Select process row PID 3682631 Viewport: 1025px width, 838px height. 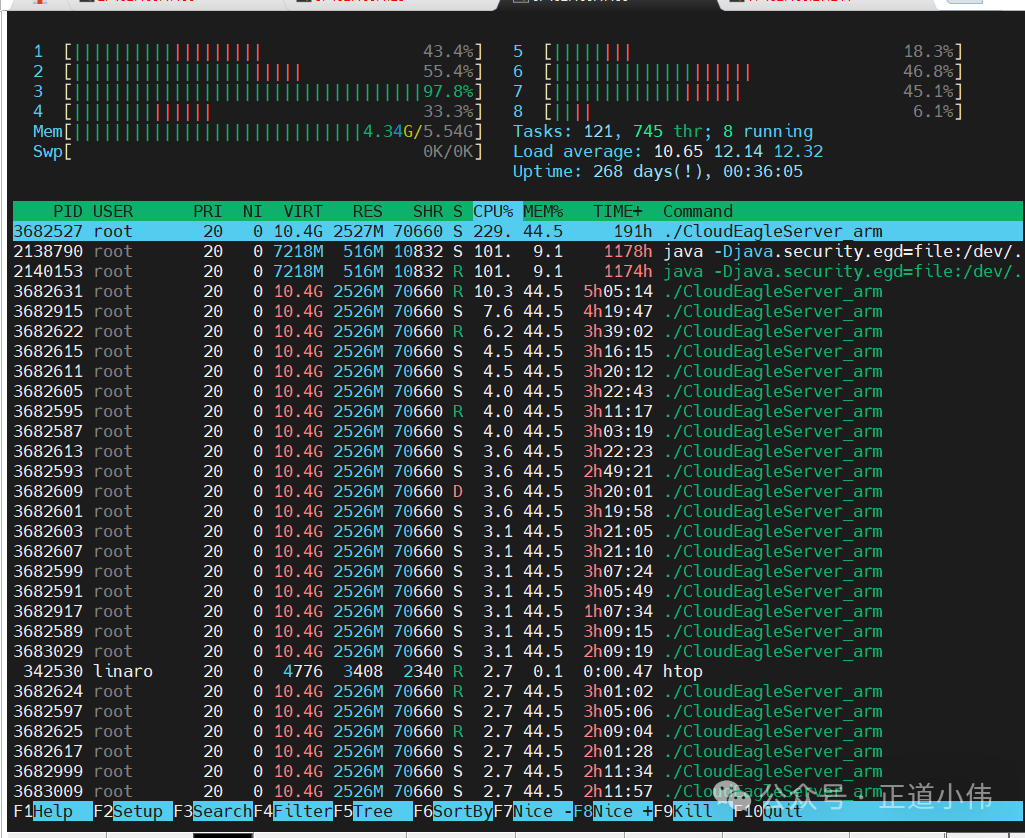pos(518,292)
